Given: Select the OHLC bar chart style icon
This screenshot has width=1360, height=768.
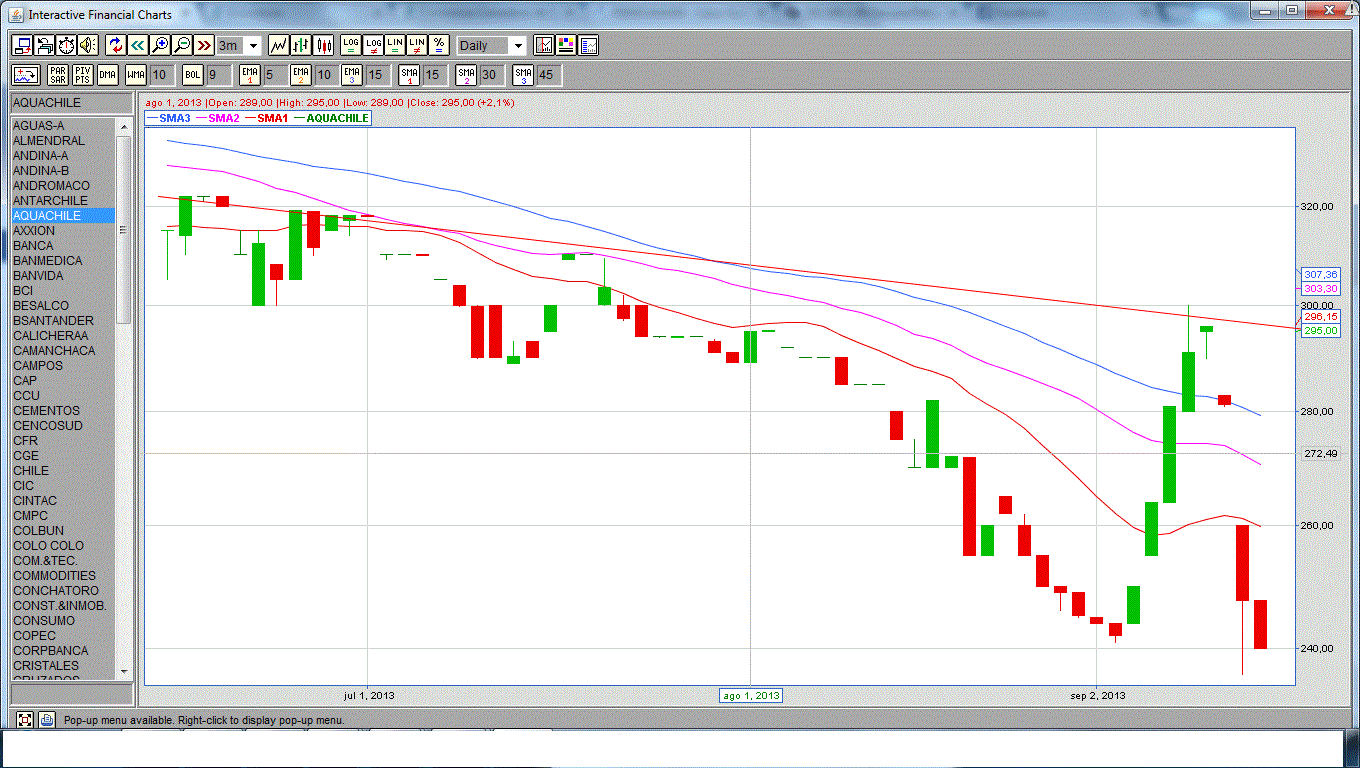Looking at the screenshot, I should (x=301, y=45).
